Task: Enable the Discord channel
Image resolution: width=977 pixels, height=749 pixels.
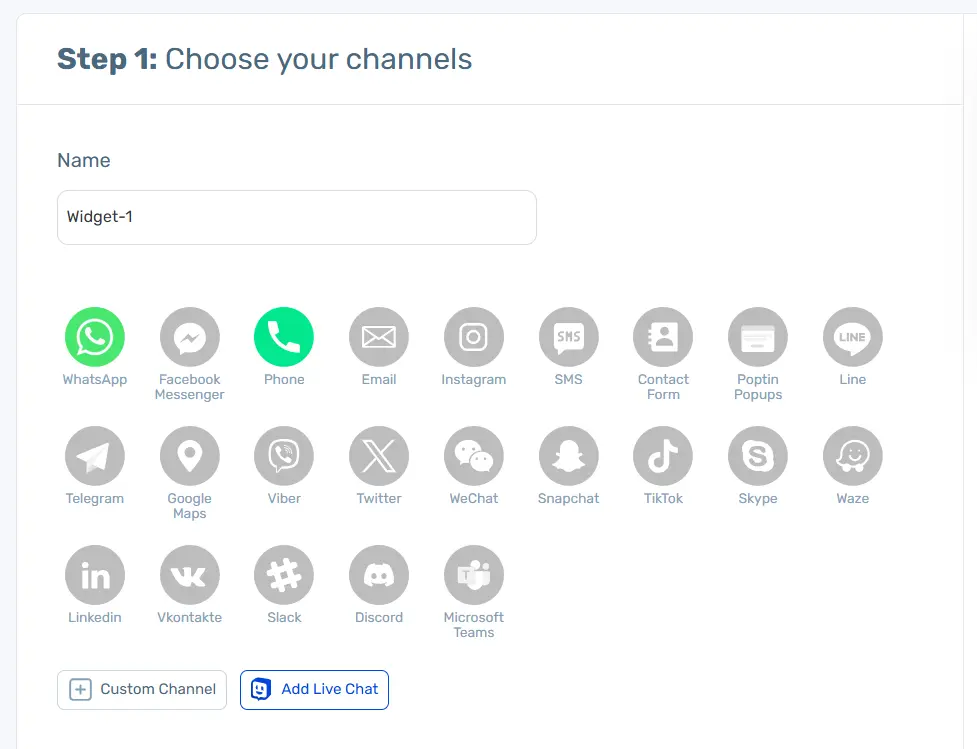Action: pyautogui.click(x=379, y=575)
